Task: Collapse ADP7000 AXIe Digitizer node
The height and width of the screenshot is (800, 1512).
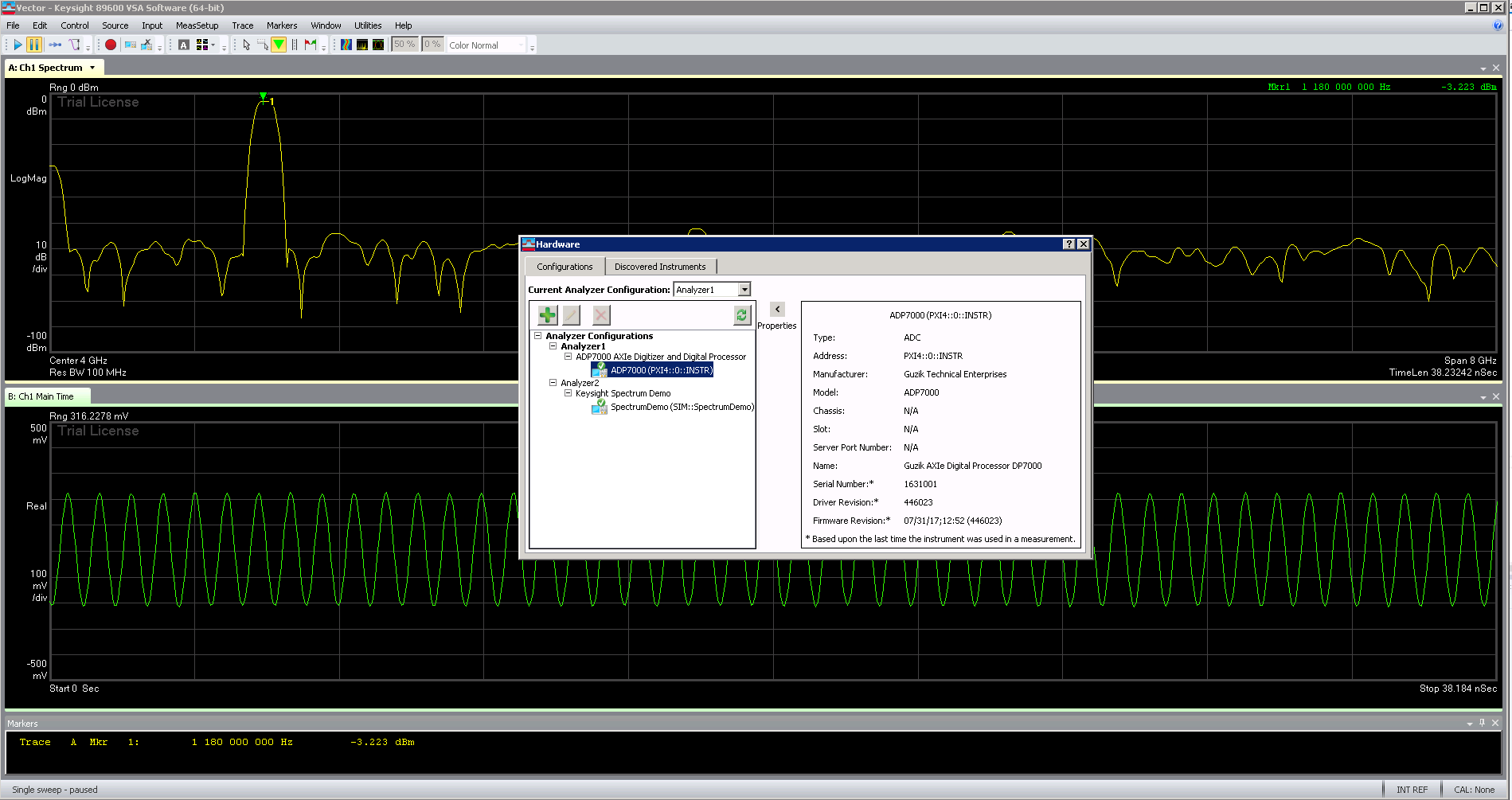Action: pyautogui.click(x=568, y=357)
